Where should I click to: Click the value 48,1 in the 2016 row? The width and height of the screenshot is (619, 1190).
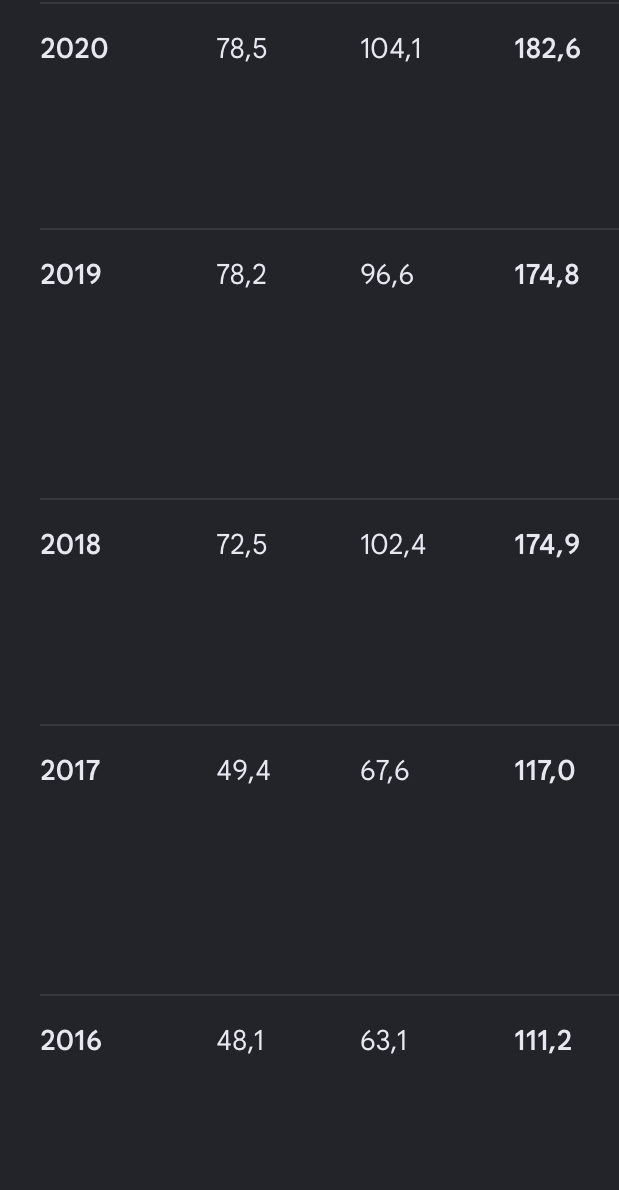[x=240, y=1040]
